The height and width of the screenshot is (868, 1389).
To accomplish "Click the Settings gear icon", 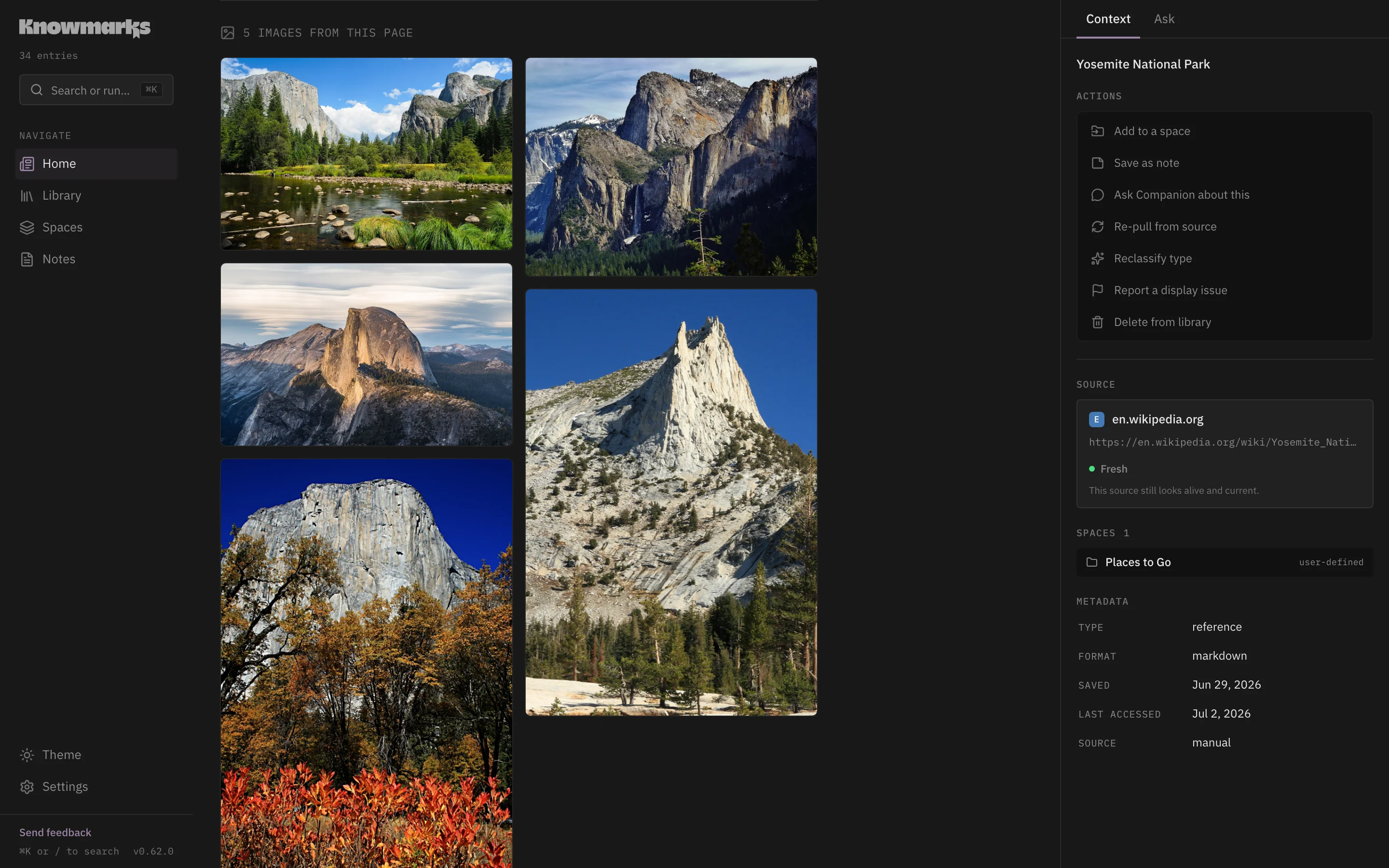I will pyautogui.click(x=27, y=787).
